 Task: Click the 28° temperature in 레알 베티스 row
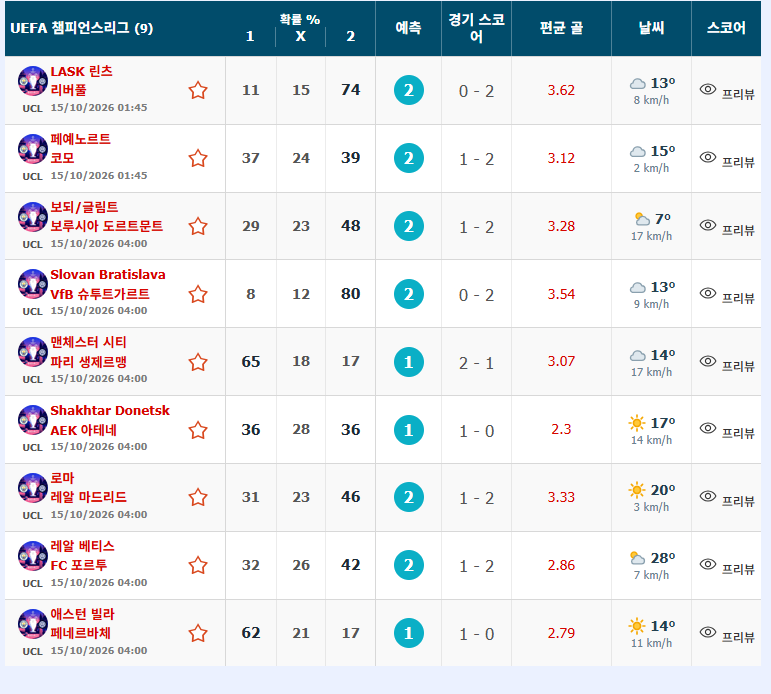point(663,558)
